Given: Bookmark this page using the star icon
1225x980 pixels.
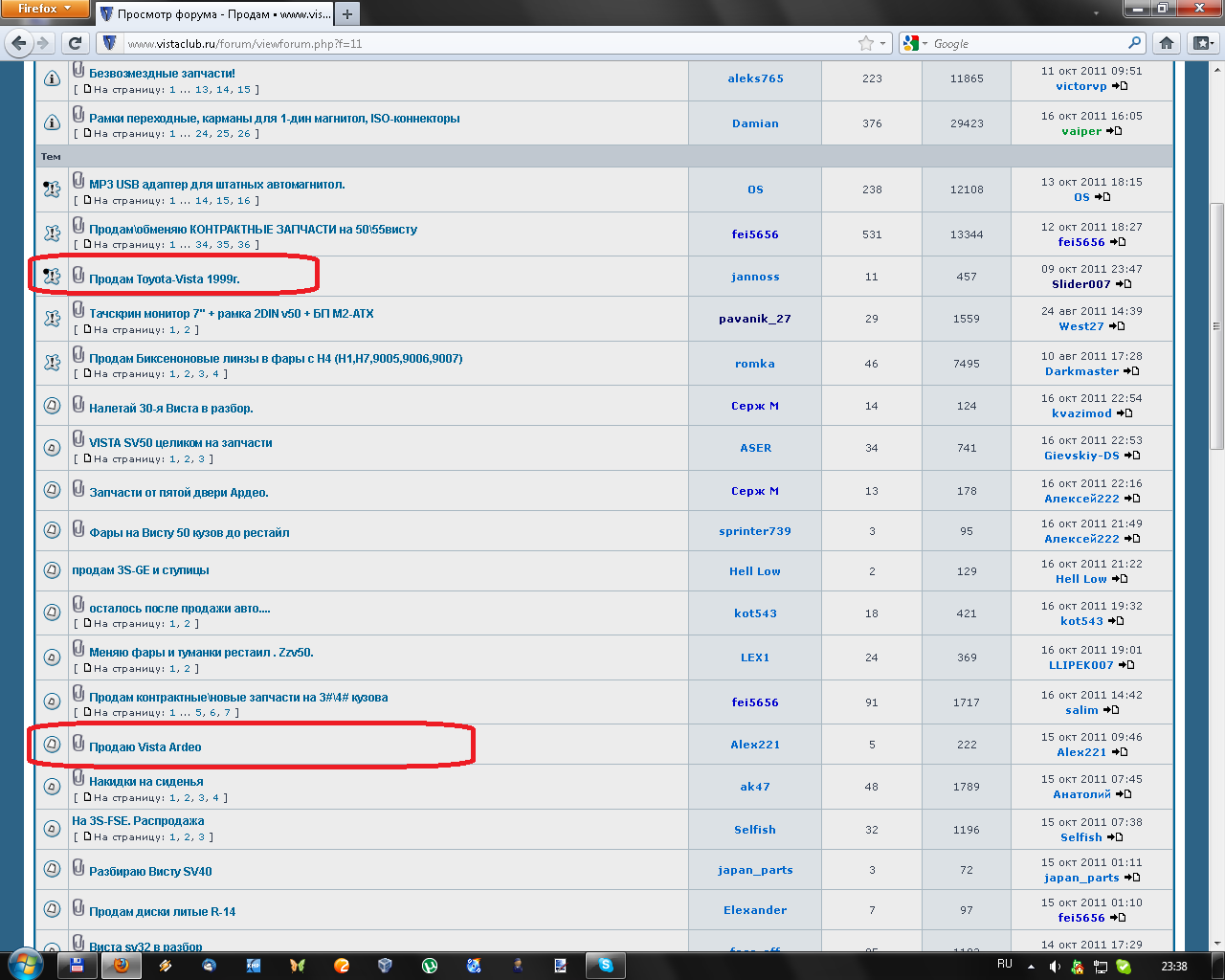Looking at the screenshot, I should (x=865, y=43).
